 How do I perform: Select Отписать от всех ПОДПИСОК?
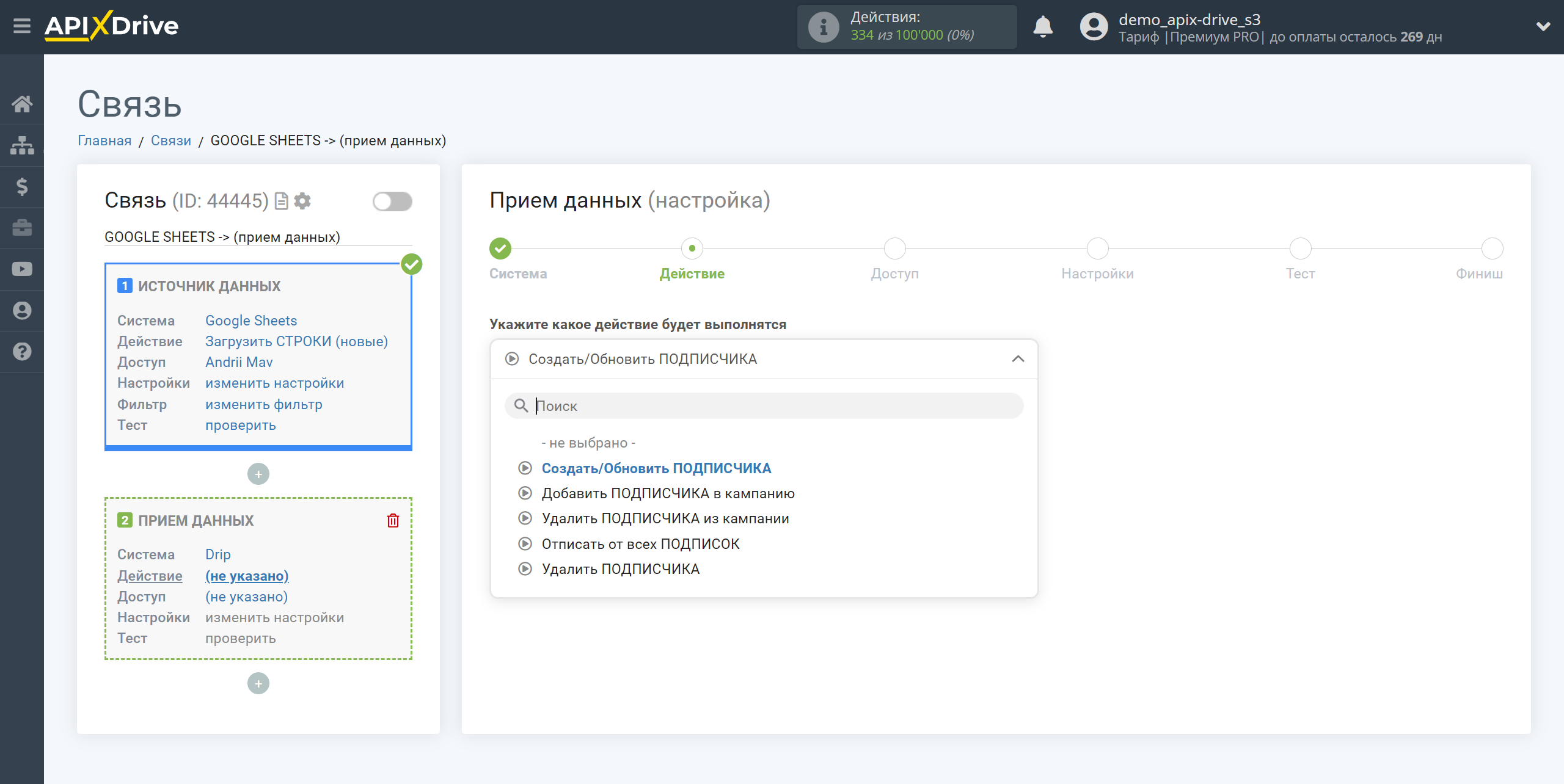click(x=640, y=544)
